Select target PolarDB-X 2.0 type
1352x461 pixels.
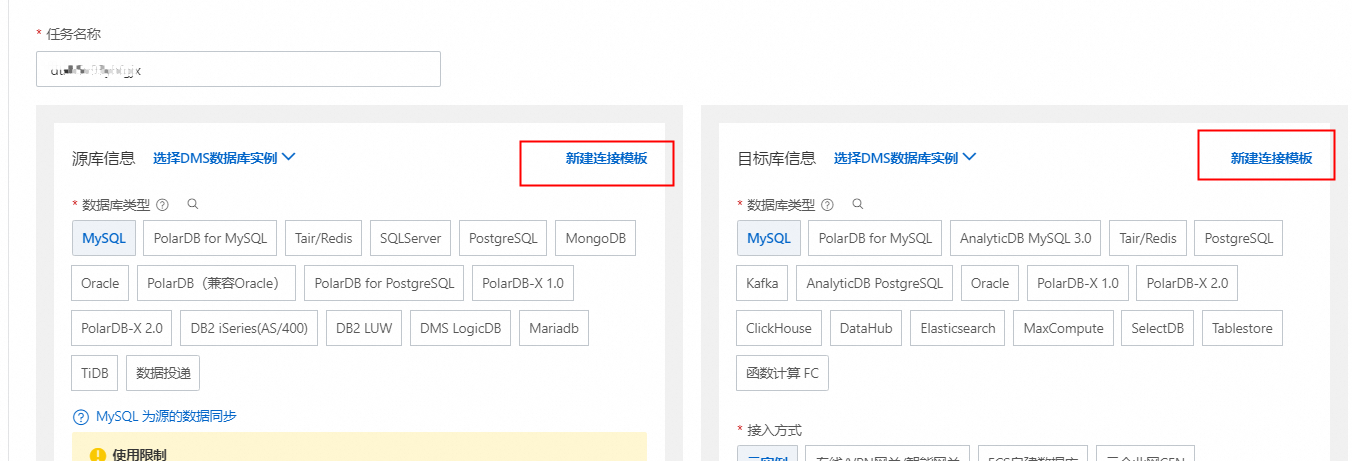(1187, 283)
